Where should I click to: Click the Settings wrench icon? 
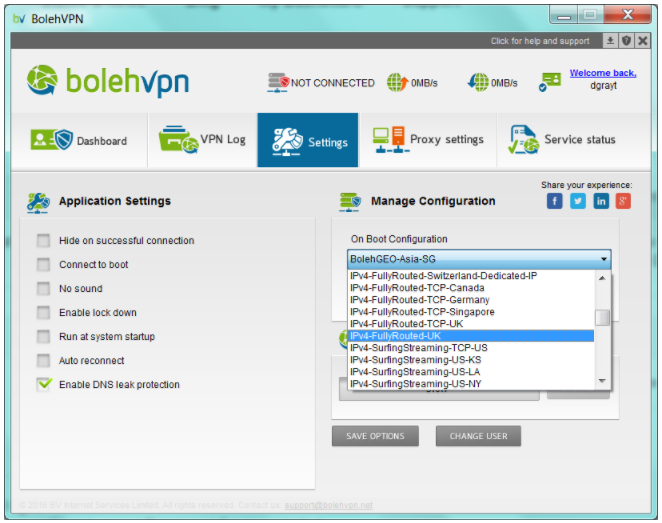coord(287,141)
